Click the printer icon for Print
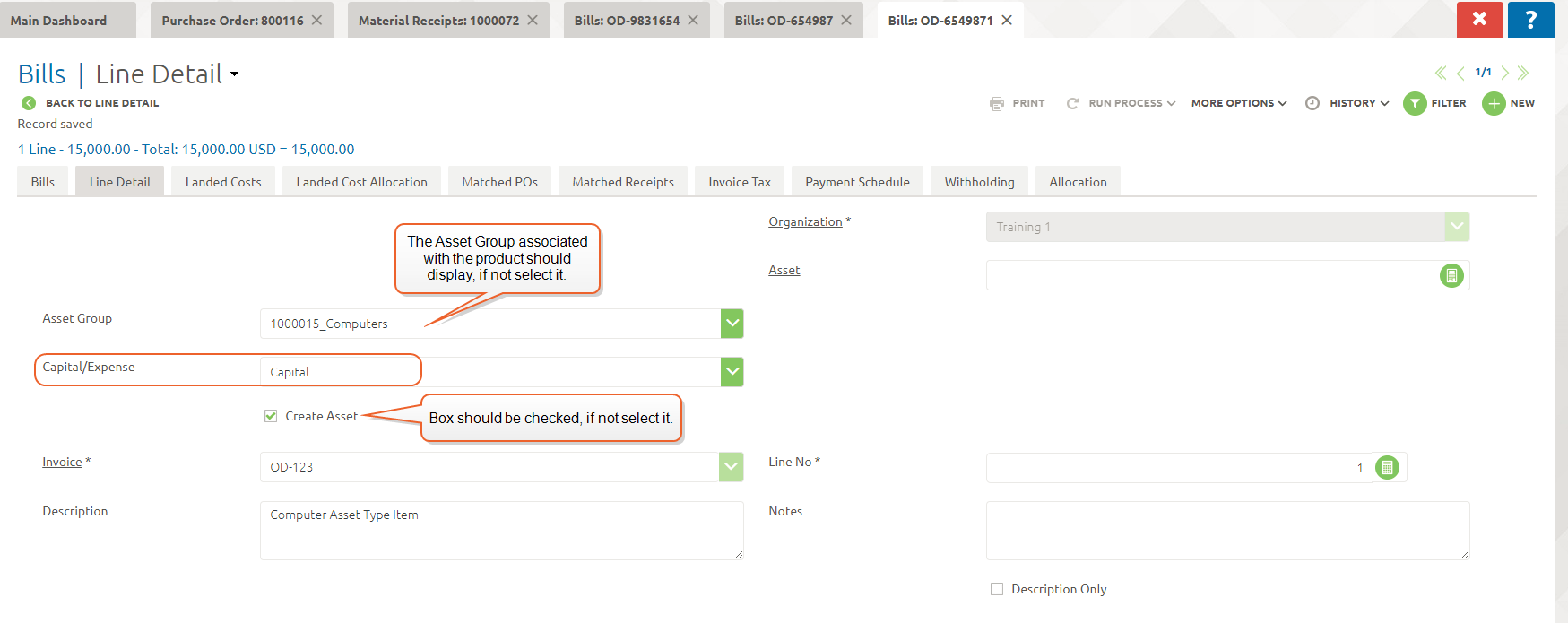The width and height of the screenshot is (1568, 623). [x=997, y=104]
